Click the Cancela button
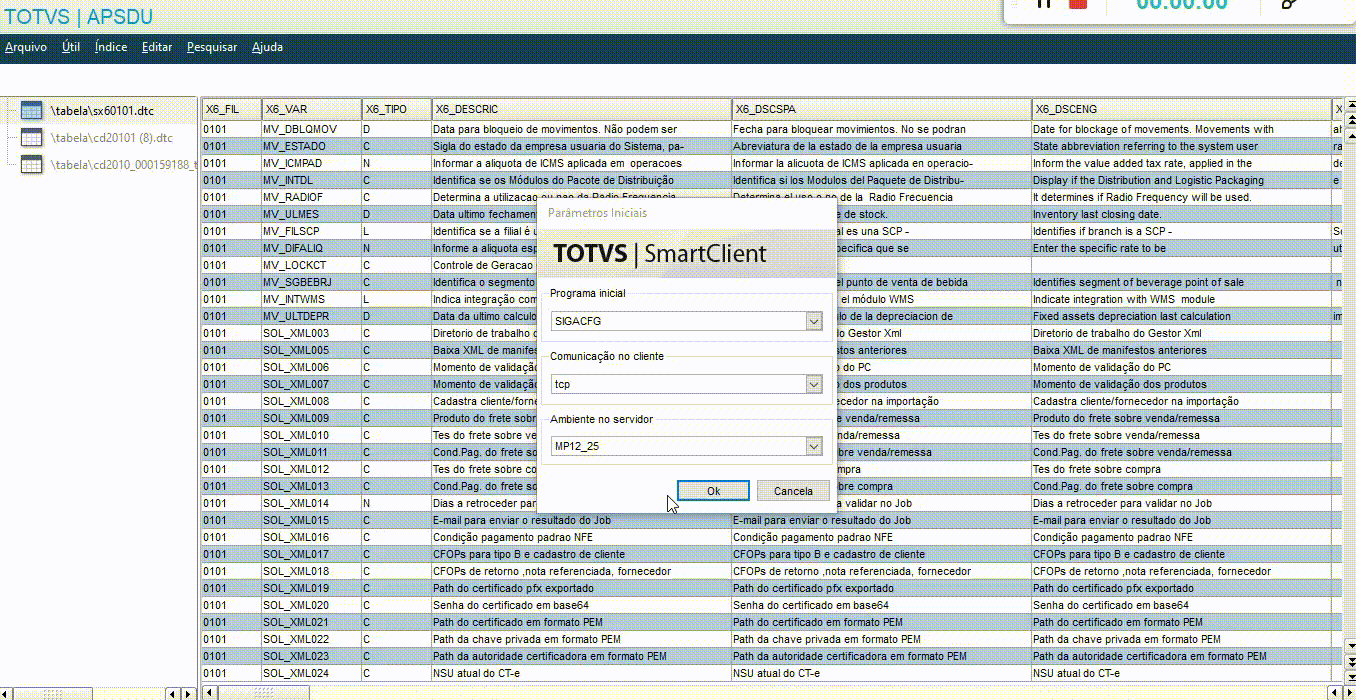Screen dimensions: 1356x700 793,491
